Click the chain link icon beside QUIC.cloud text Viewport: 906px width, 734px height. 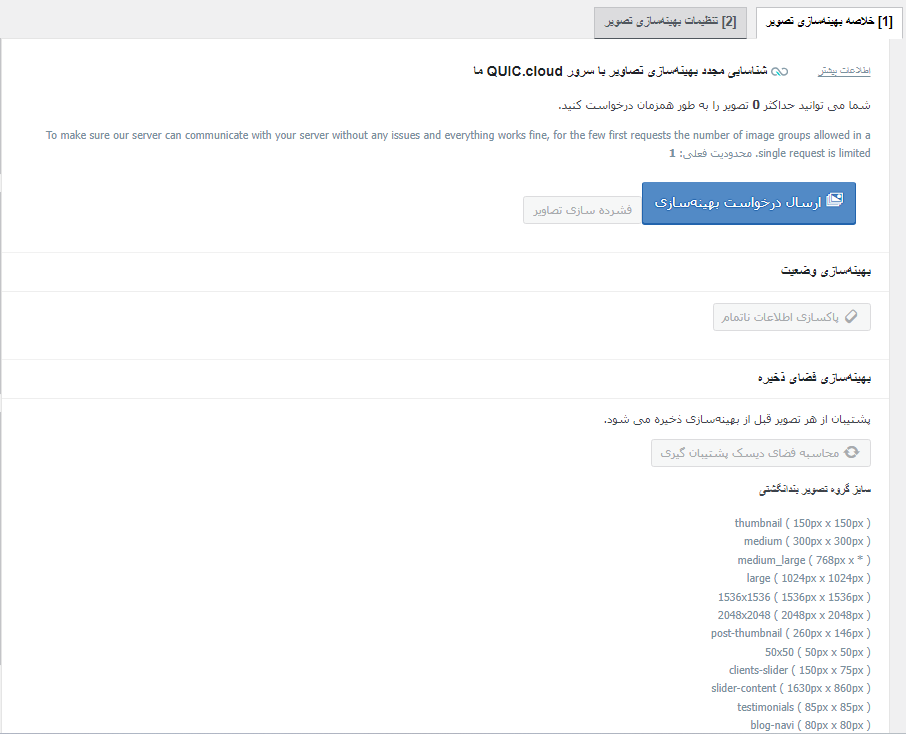[x=779, y=71]
